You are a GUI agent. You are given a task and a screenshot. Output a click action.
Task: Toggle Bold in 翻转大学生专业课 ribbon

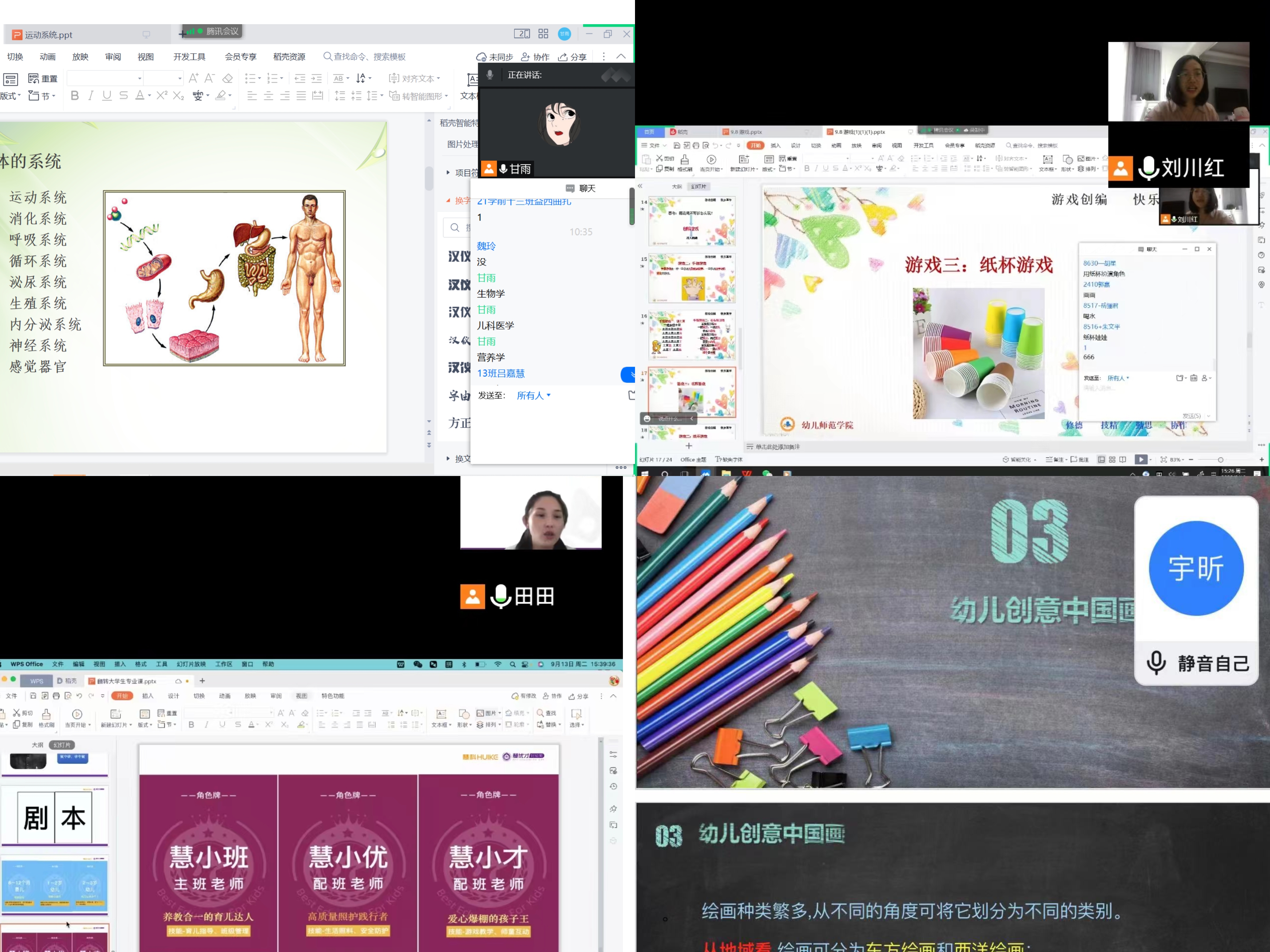coord(191,725)
